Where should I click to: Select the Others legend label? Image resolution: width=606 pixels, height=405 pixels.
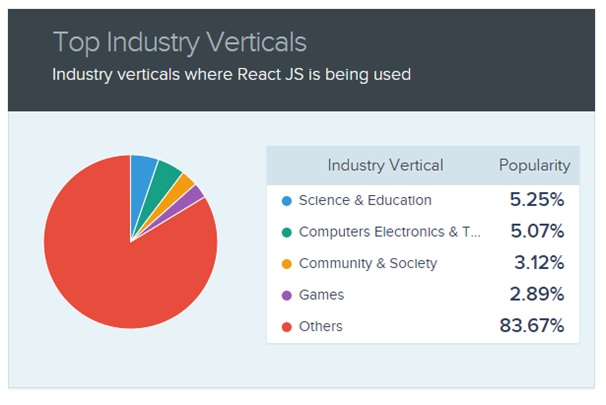[321, 326]
